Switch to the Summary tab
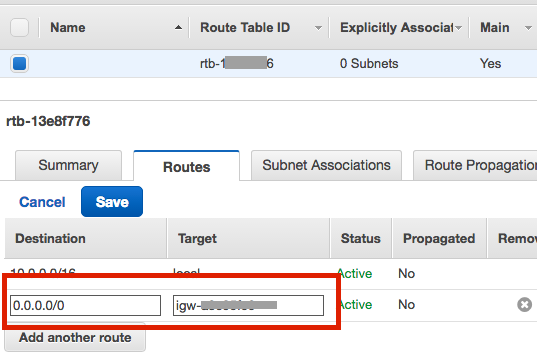 pyautogui.click(x=68, y=165)
